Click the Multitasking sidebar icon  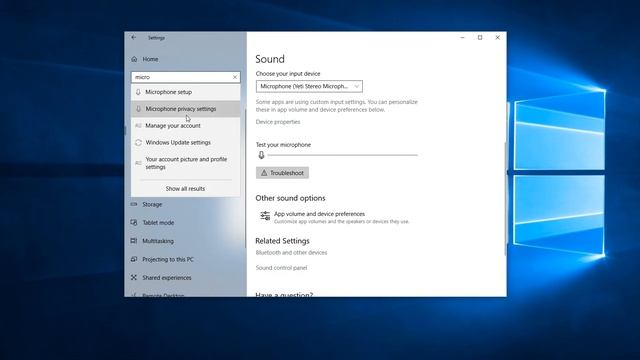point(134,241)
